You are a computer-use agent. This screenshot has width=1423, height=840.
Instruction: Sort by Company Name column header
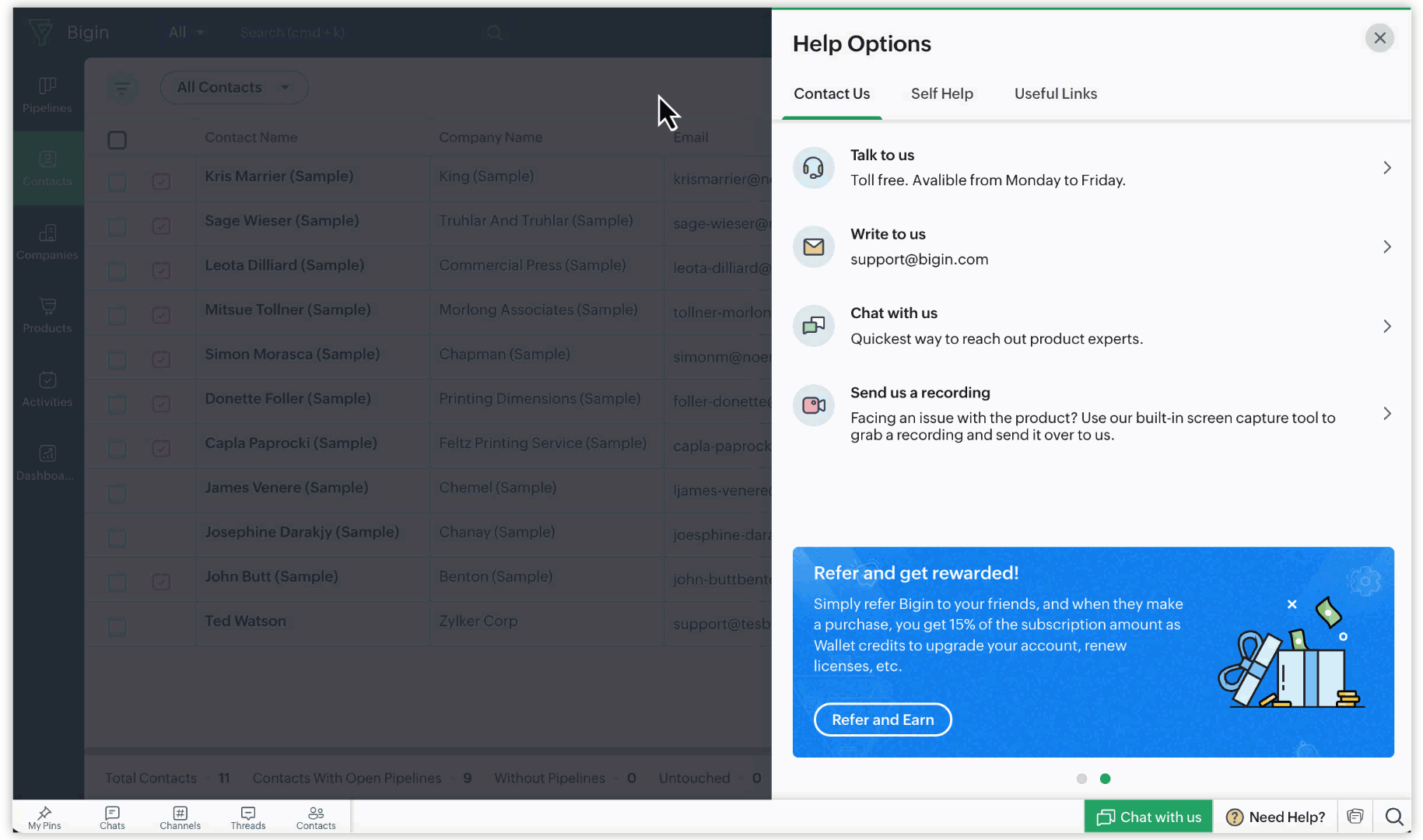pyautogui.click(x=490, y=137)
